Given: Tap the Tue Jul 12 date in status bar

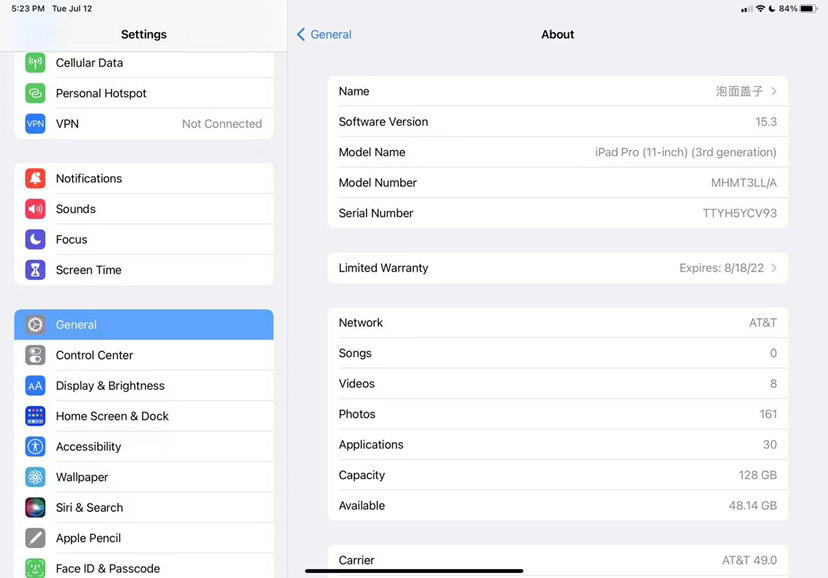Looking at the screenshot, I should pos(72,8).
